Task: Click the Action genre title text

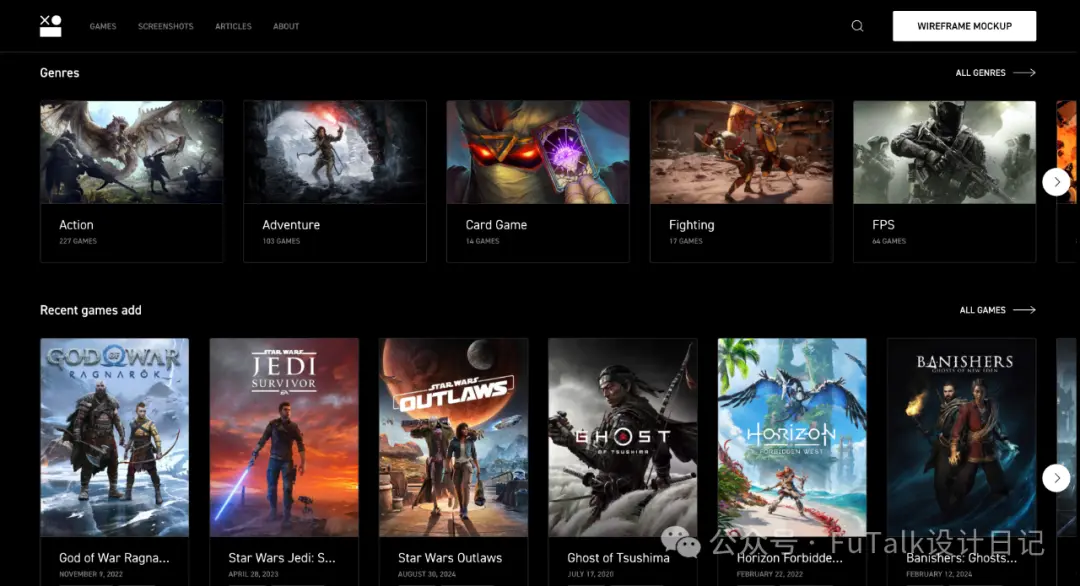Action: coord(76,224)
